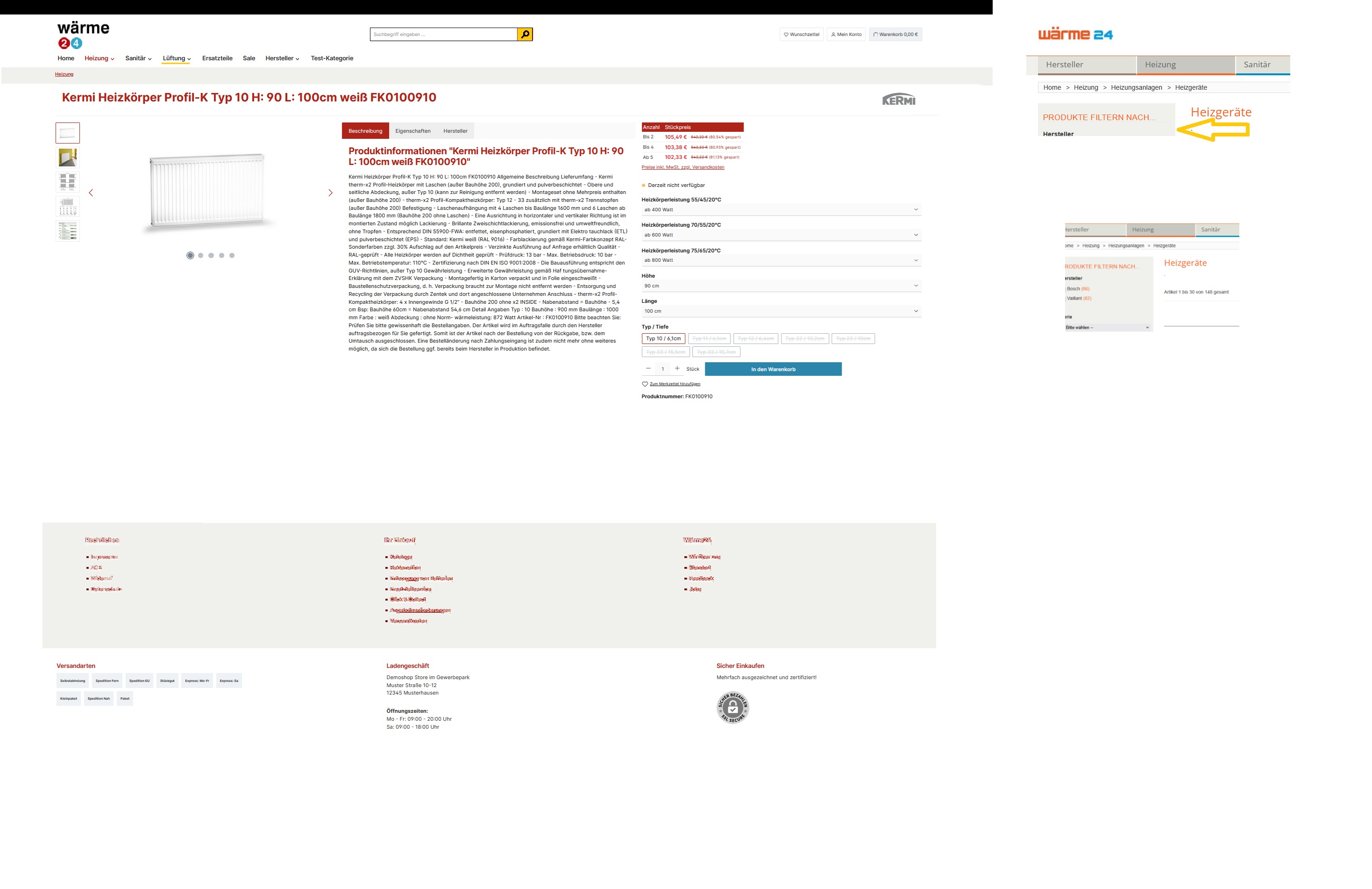Click the SSL Secure payment badge
The image size is (1372, 889).
[x=732, y=707]
